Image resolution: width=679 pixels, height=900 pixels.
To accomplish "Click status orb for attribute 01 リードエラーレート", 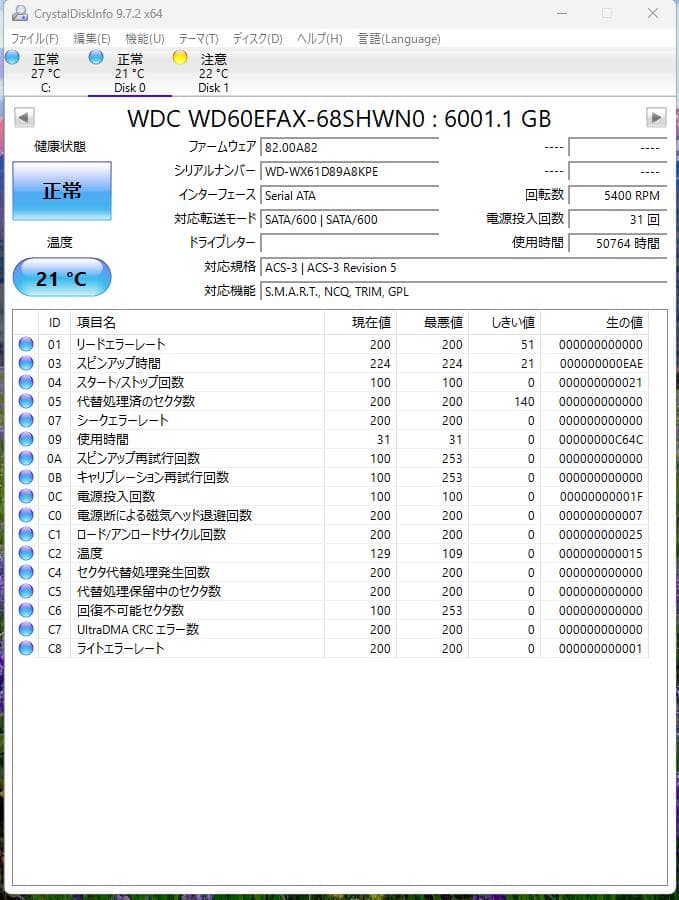I will pyautogui.click(x=26, y=344).
